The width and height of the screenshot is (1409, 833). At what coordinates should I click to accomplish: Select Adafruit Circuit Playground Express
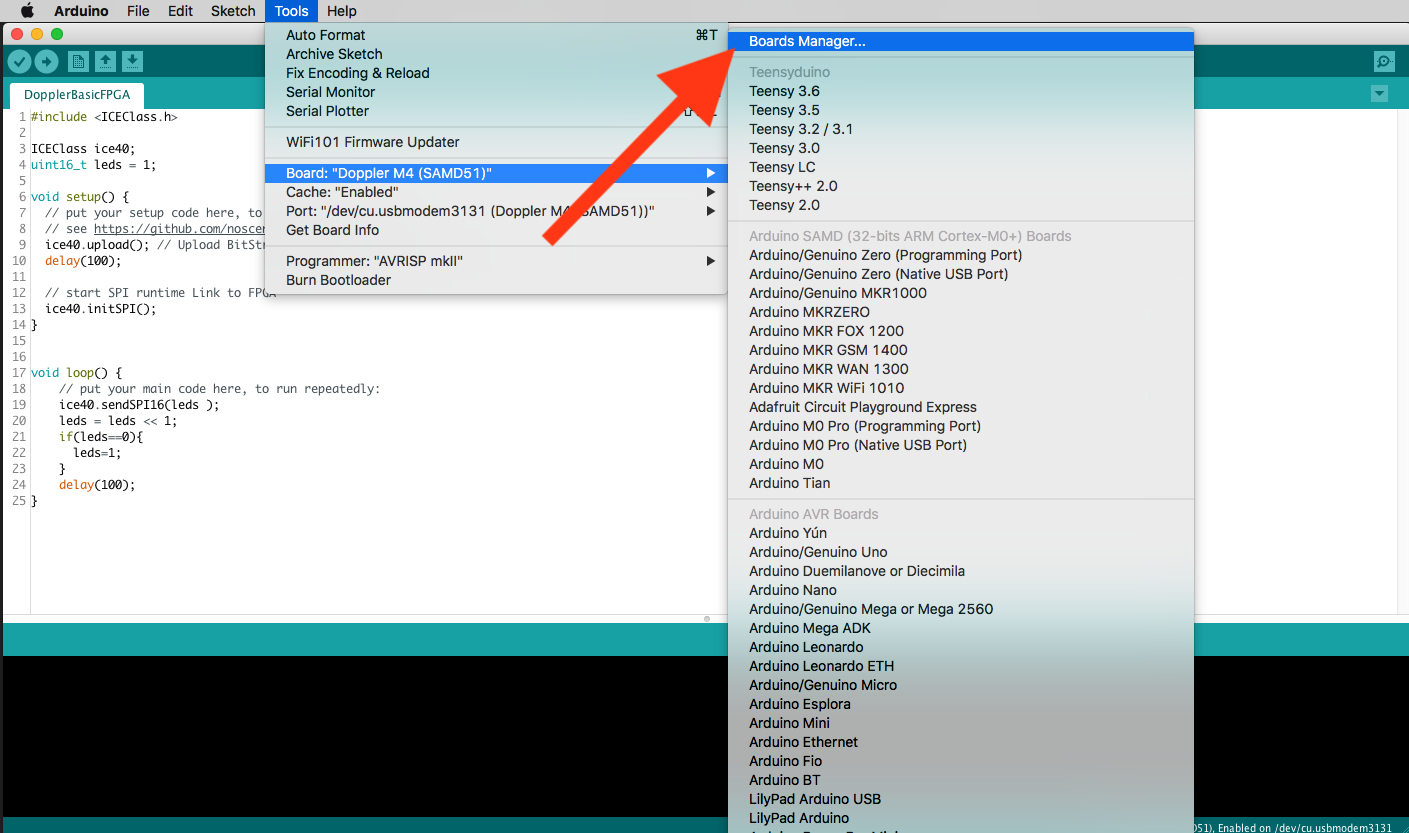coord(961,407)
